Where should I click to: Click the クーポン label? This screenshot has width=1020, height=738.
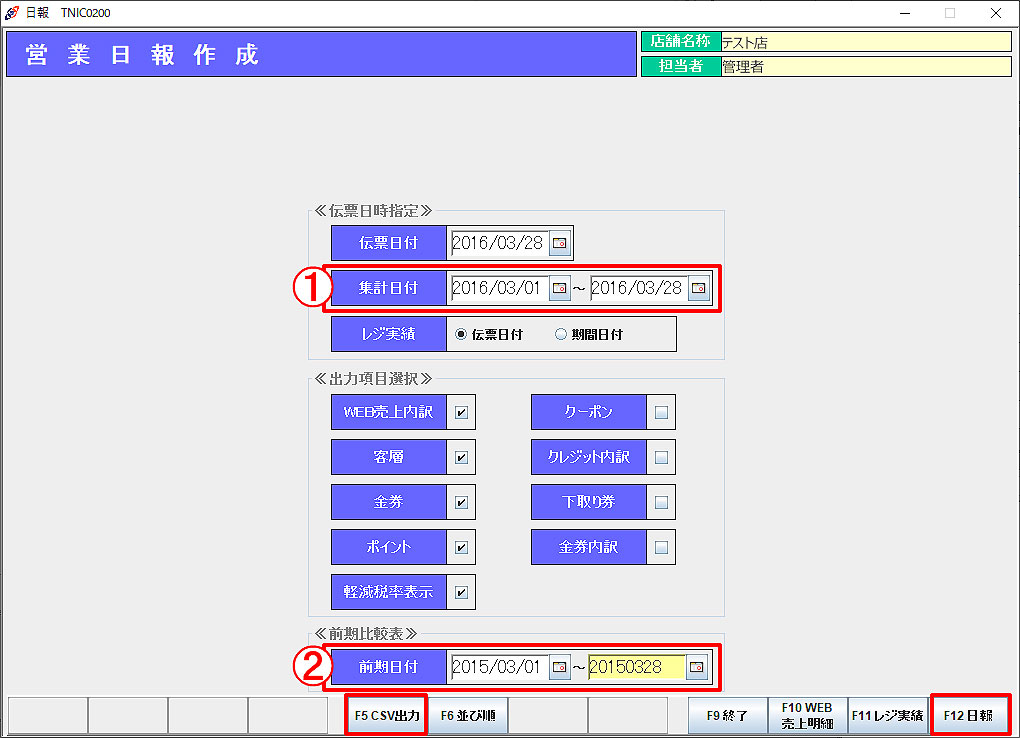(588, 412)
